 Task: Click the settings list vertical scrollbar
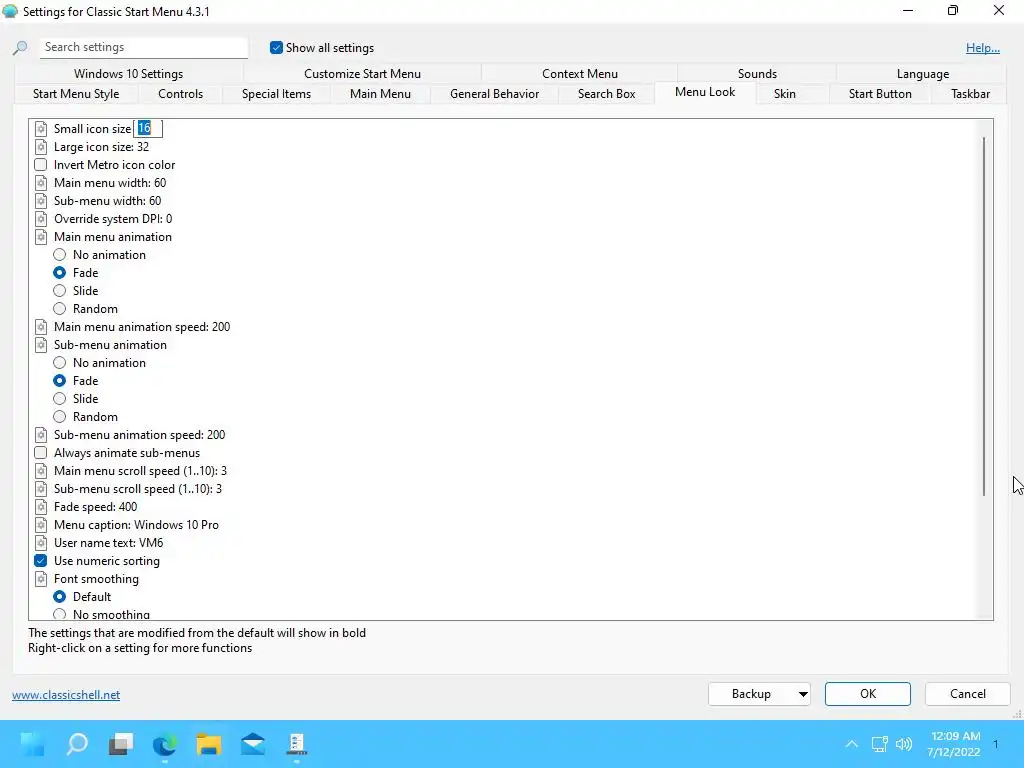click(x=984, y=317)
